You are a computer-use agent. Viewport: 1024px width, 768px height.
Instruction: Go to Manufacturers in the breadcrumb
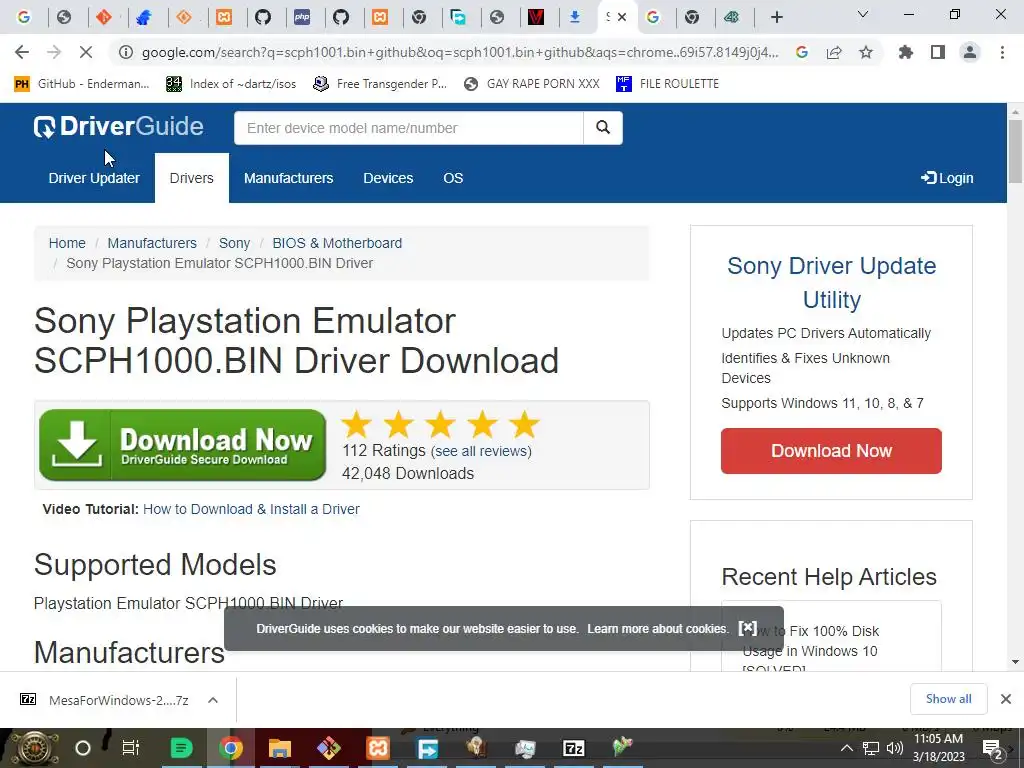[x=152, y=243]
